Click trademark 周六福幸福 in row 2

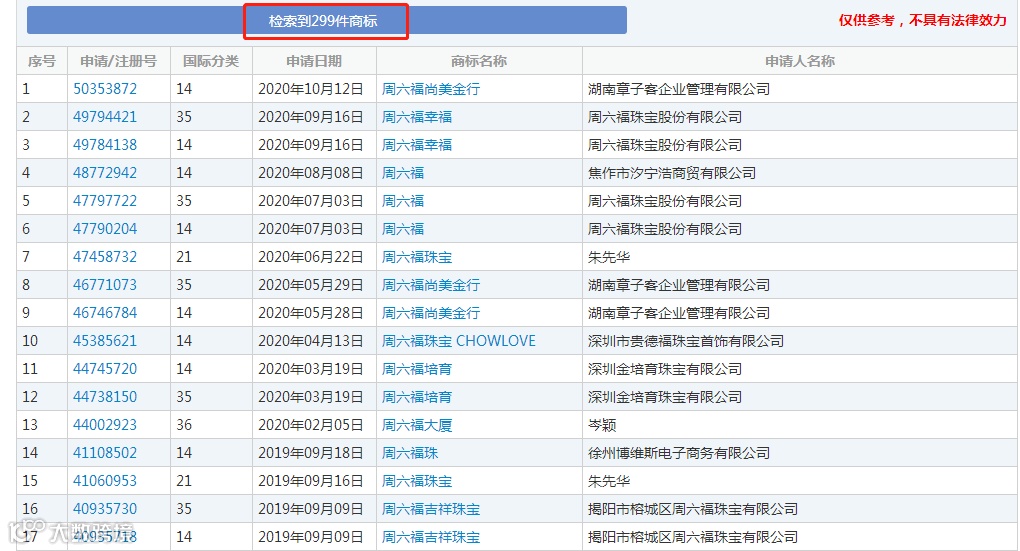(417, 116)
